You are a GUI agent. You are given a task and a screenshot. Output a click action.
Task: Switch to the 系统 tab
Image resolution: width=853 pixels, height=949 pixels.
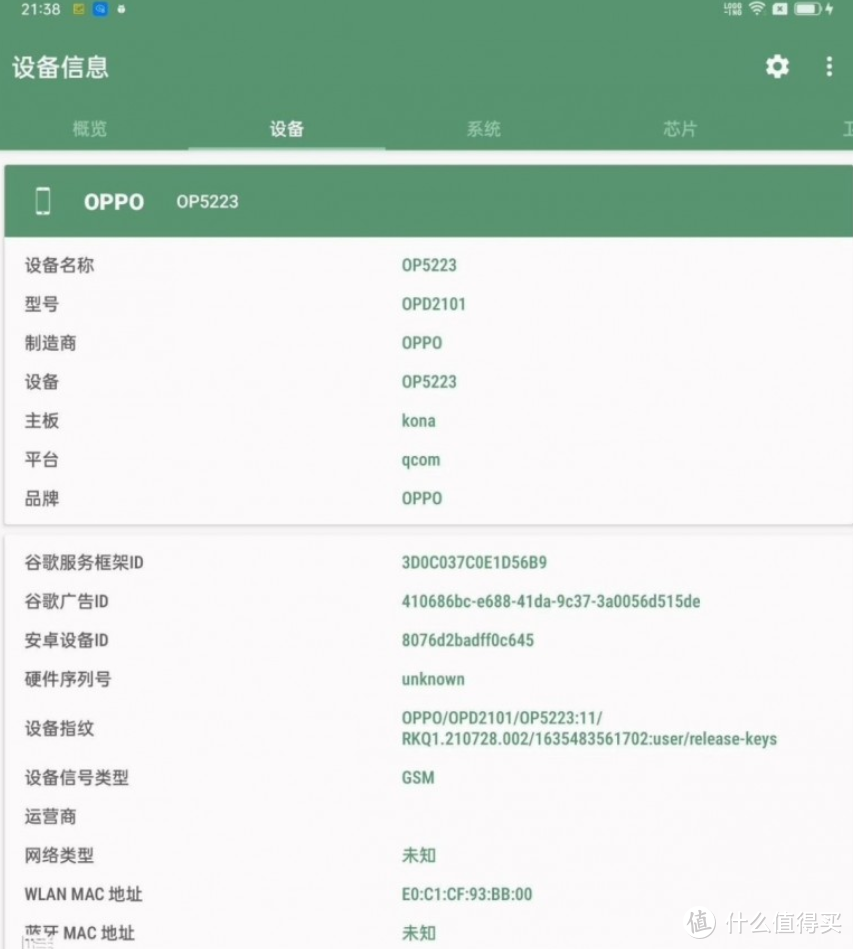tap(482, 128)
